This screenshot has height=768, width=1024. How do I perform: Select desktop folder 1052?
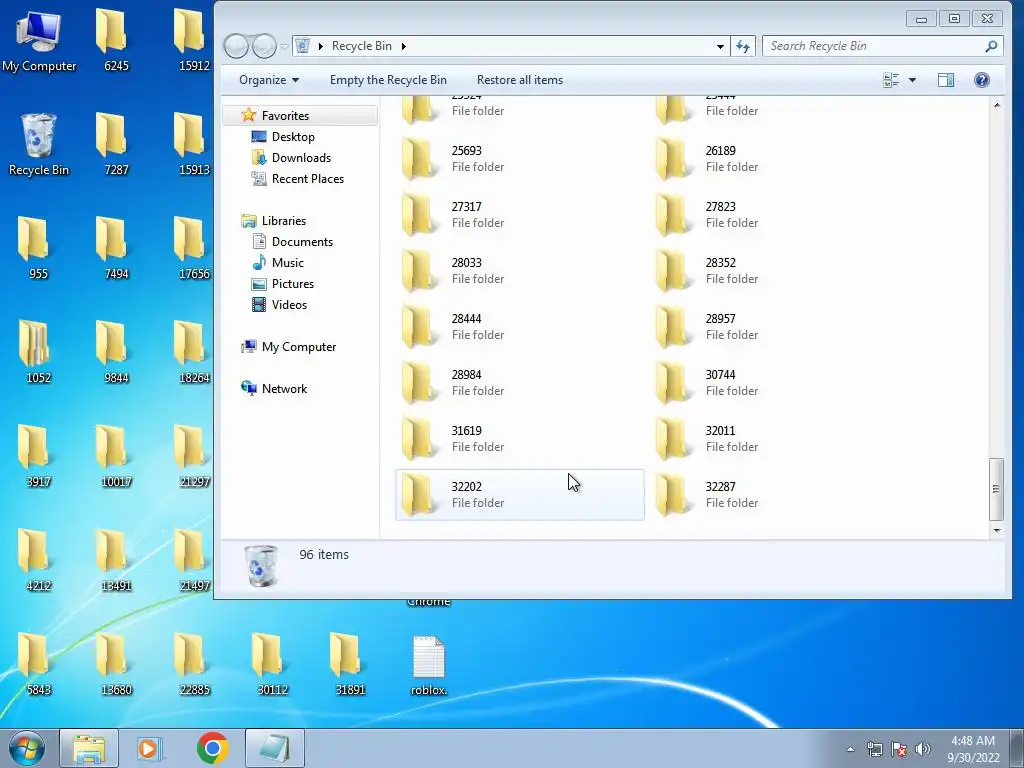click(x=38, y=353)
